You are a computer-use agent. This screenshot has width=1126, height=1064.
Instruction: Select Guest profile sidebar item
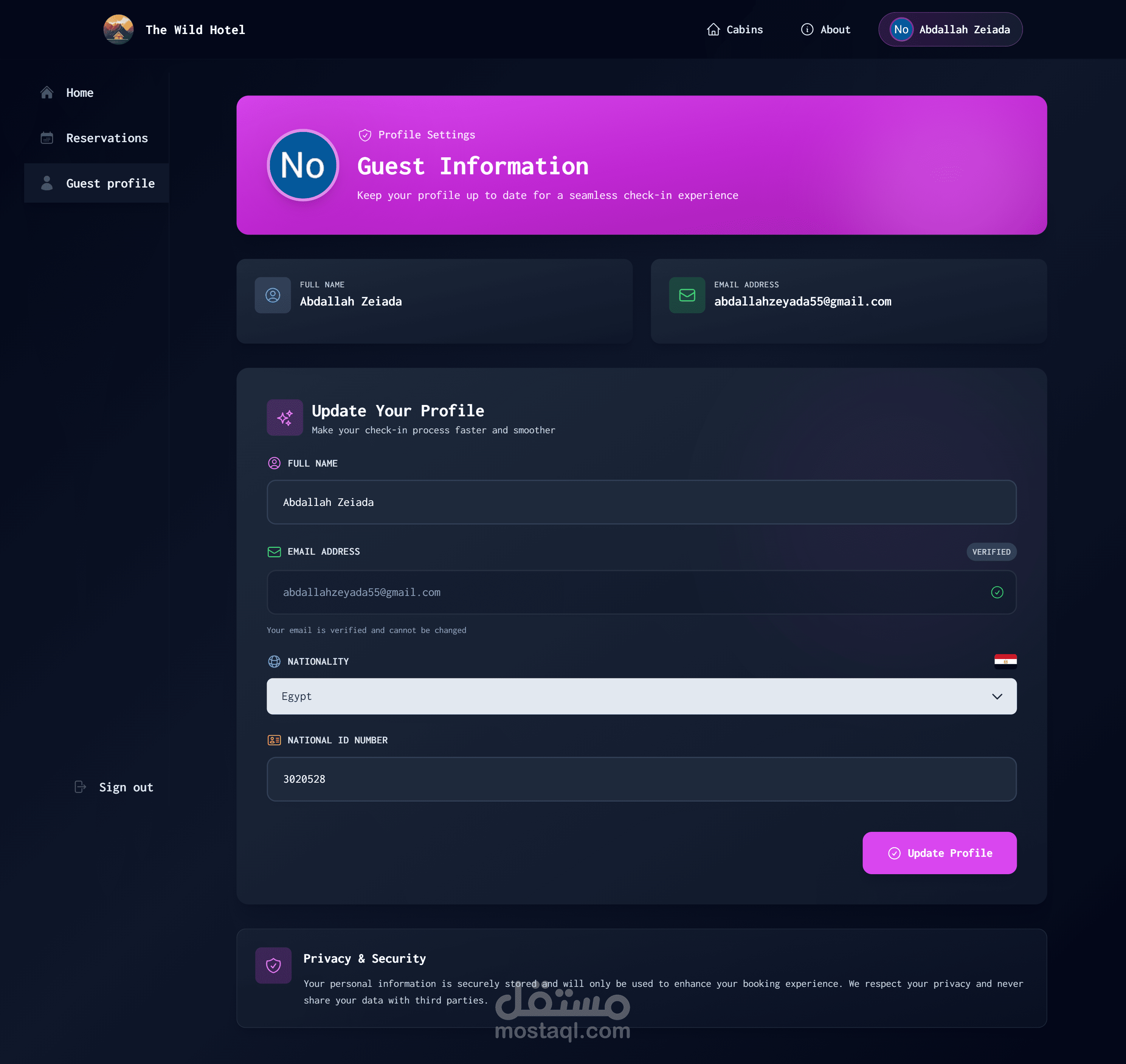110,183
